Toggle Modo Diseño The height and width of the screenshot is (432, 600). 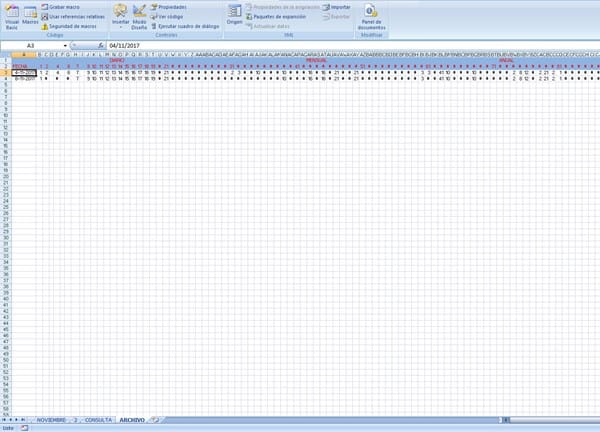click(x=139, y=17)
